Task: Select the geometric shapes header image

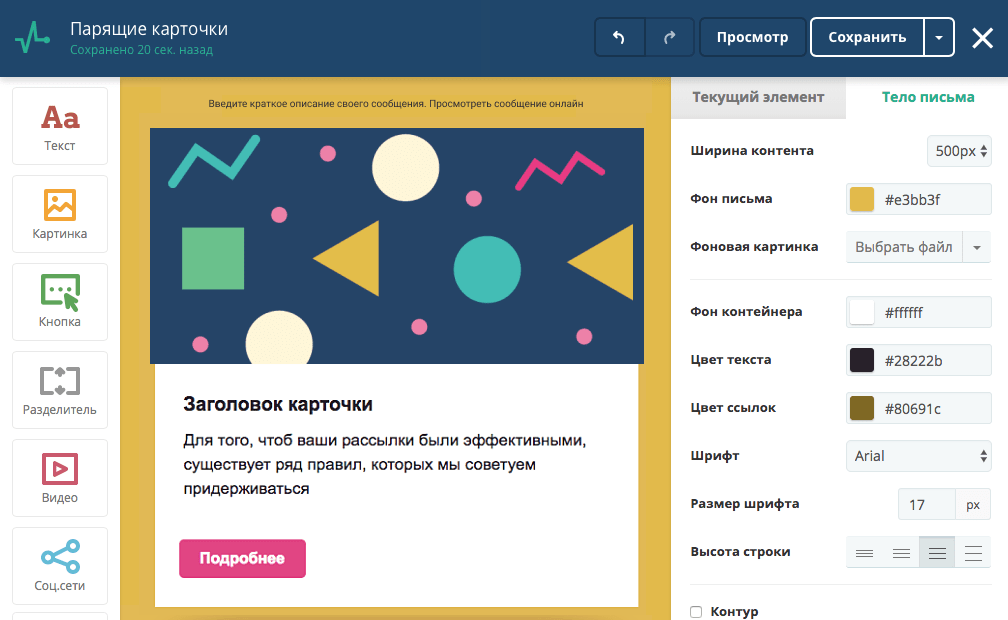Action: tap(397, 246)
